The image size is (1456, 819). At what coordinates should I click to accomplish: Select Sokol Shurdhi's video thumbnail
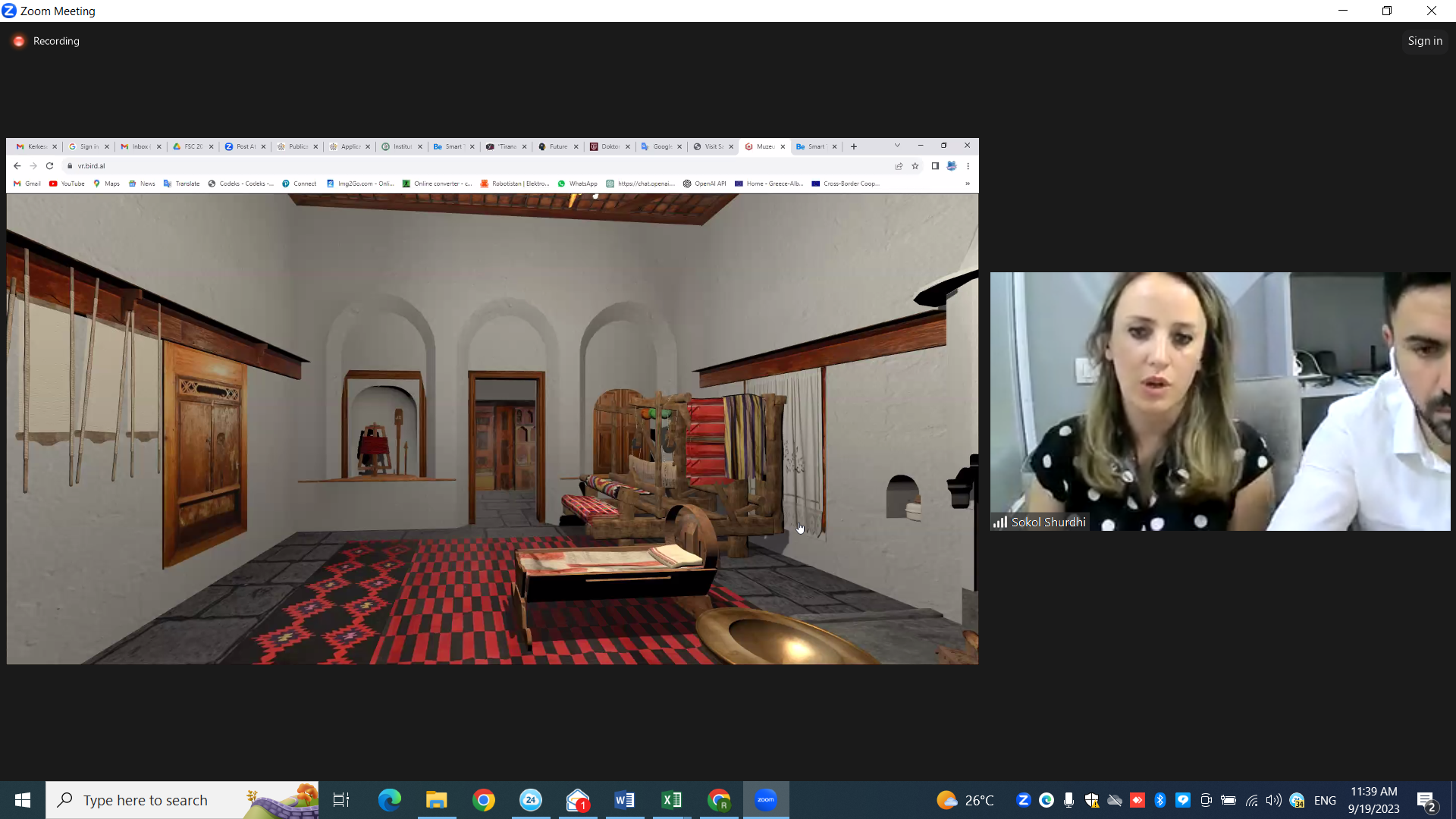point(1219,401)
